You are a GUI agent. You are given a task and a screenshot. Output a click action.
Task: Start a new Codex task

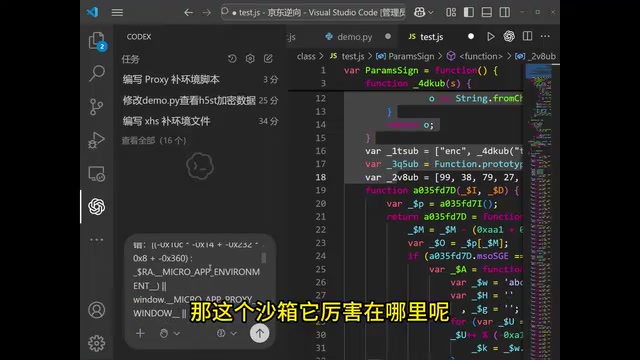point(268,59)
